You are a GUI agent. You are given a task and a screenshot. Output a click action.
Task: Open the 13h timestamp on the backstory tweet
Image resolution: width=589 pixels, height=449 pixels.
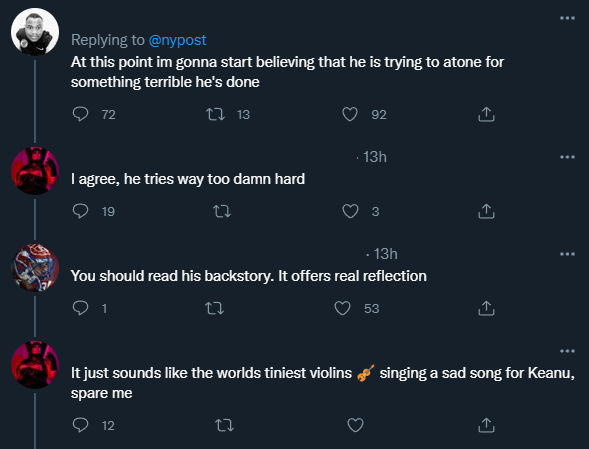(385, 254)
